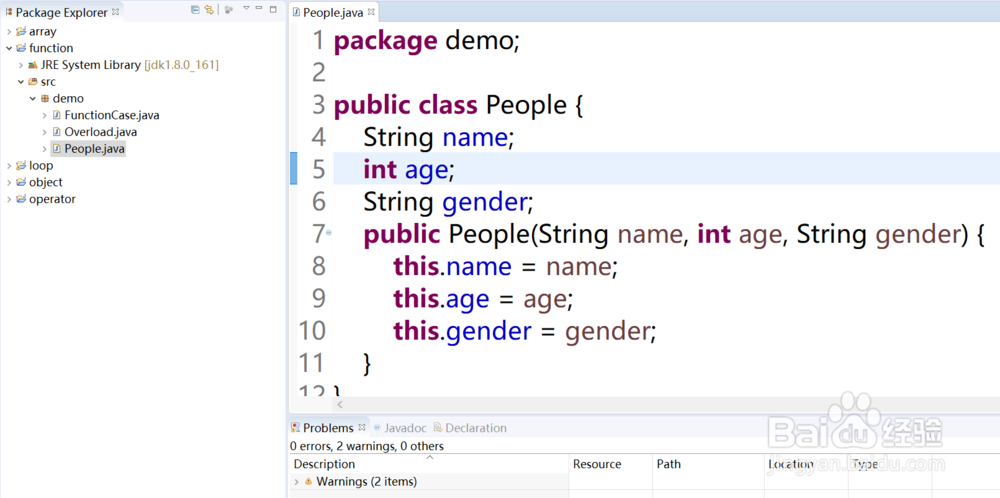This screenshot has height=498, width=1000.
Task: Click the 'String name;' declaration on line 4
Action: pos(439,138)
